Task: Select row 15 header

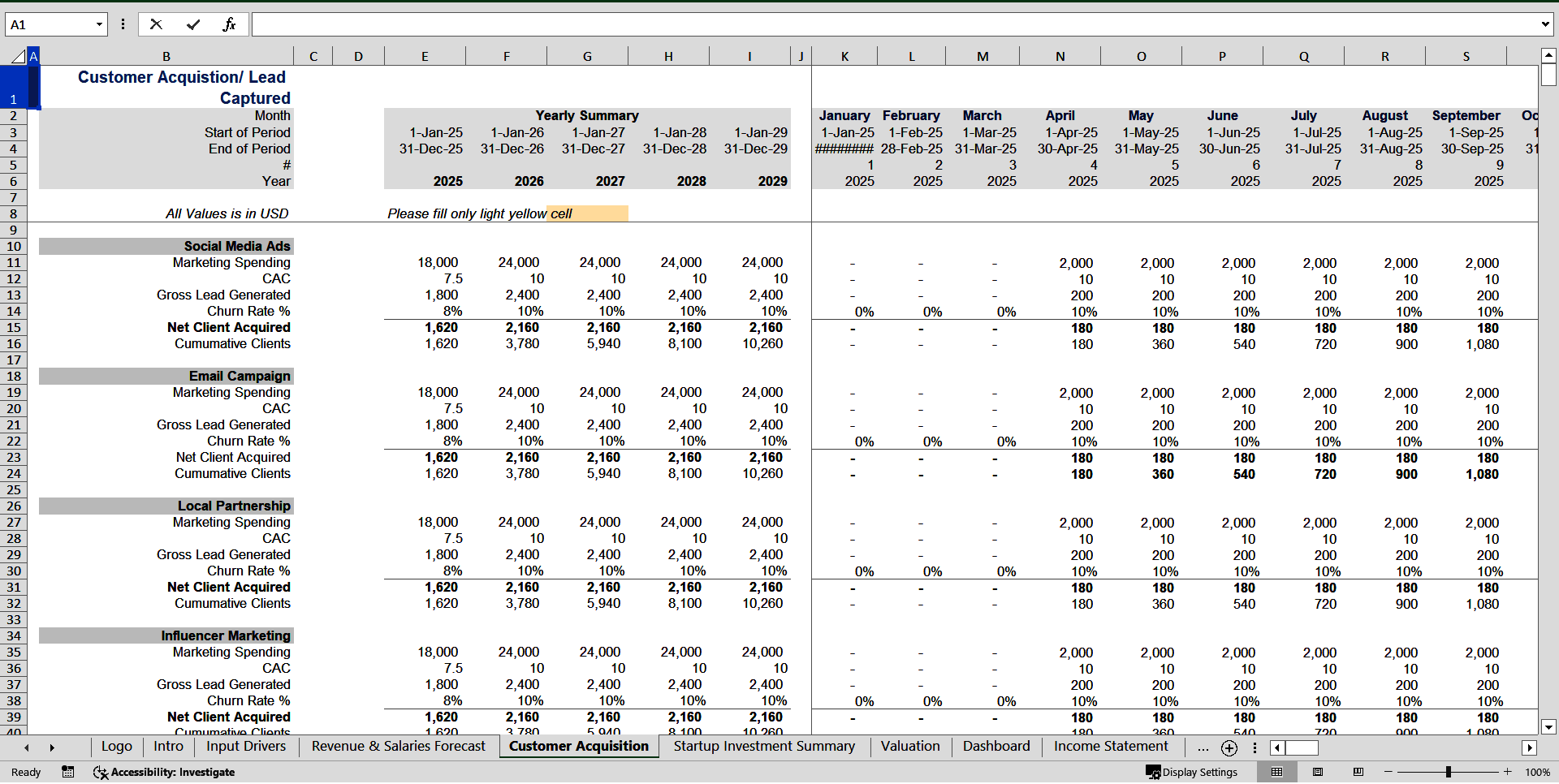Action: point(14,327)
